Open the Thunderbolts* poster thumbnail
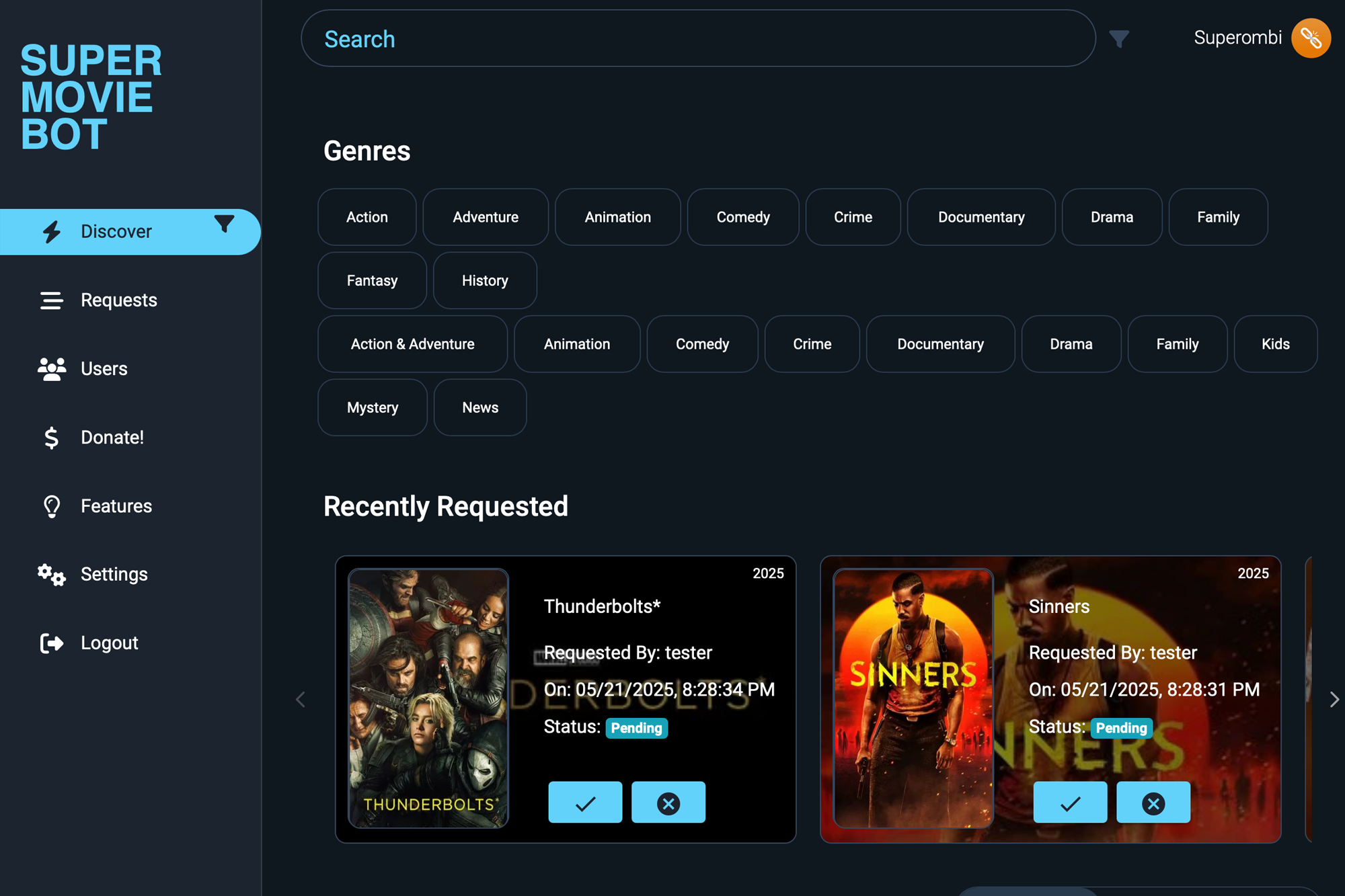 coord(428,698)
